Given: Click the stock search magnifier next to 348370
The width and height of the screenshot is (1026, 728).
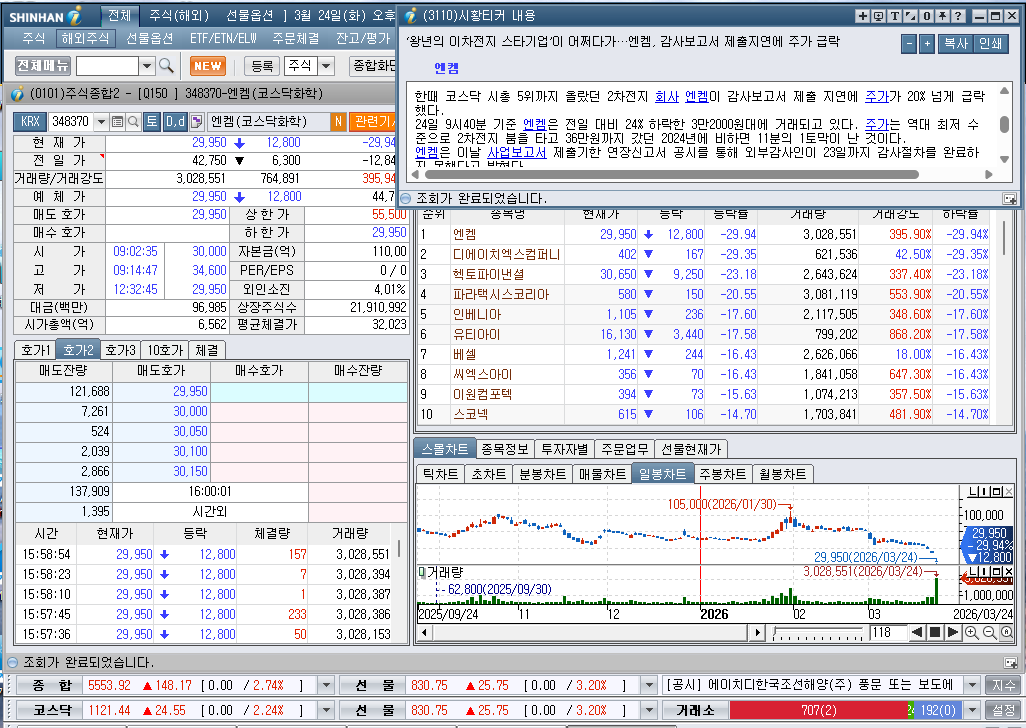Looking at the screenshot, I should click(133, 122).
